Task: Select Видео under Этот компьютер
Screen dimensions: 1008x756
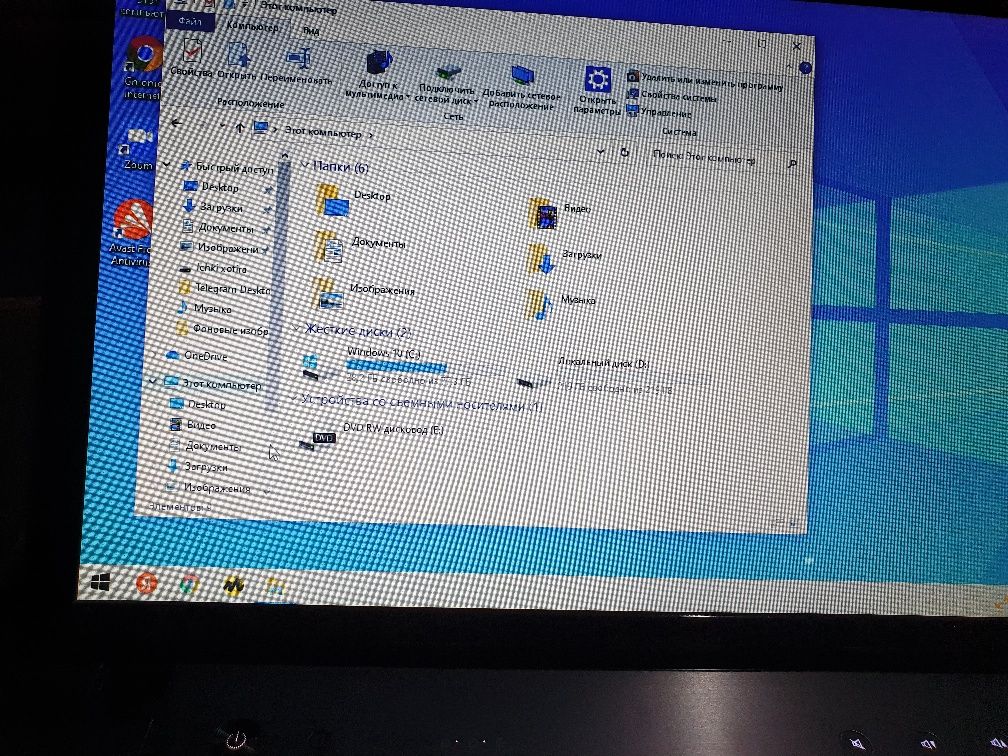Action: point(201,425)
